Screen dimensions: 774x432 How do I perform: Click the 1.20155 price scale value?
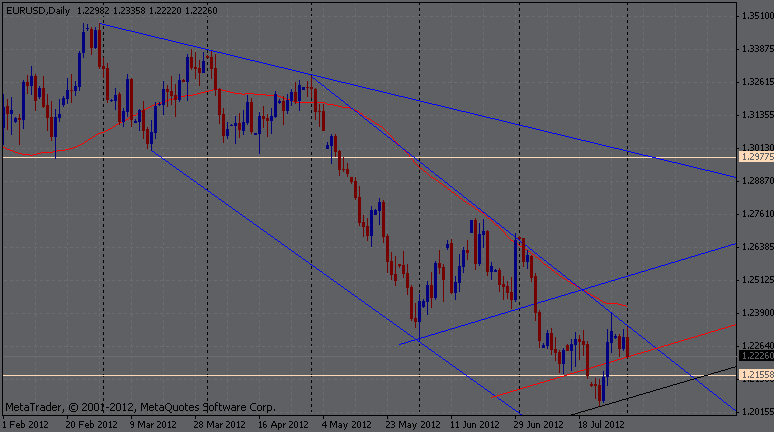[755, 411]
